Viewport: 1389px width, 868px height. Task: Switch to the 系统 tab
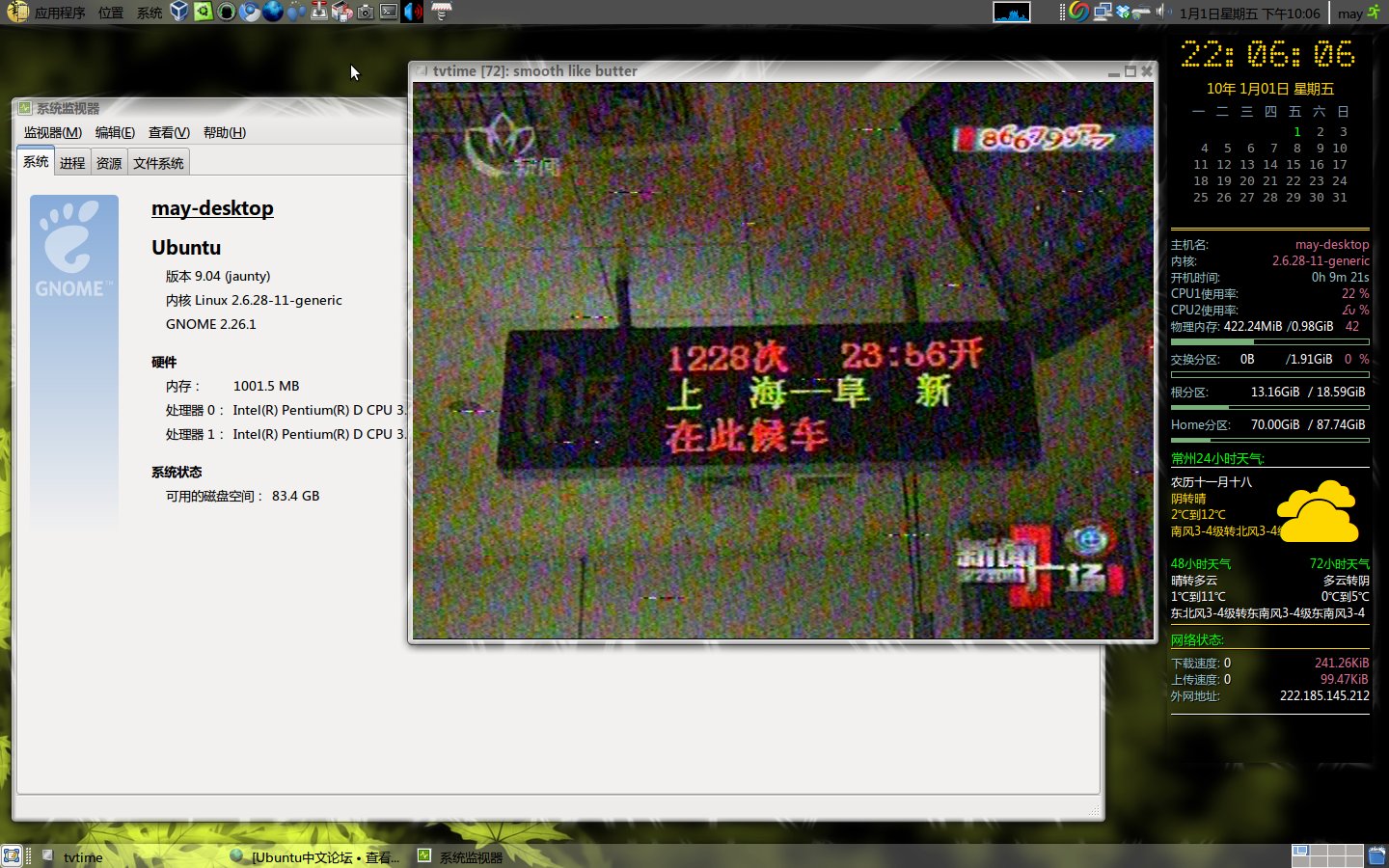[36, 162]
